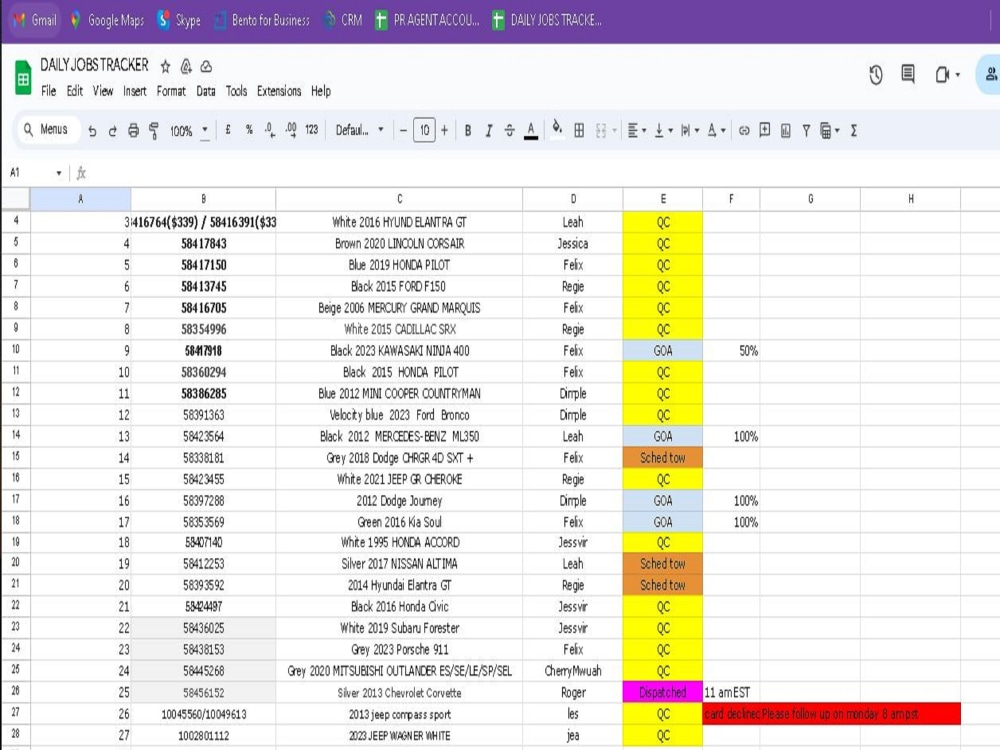Image resolution: width=1000 pixels, height=750 pixels.
Task: Open the Skype bookmark
Action: (179, 20)
